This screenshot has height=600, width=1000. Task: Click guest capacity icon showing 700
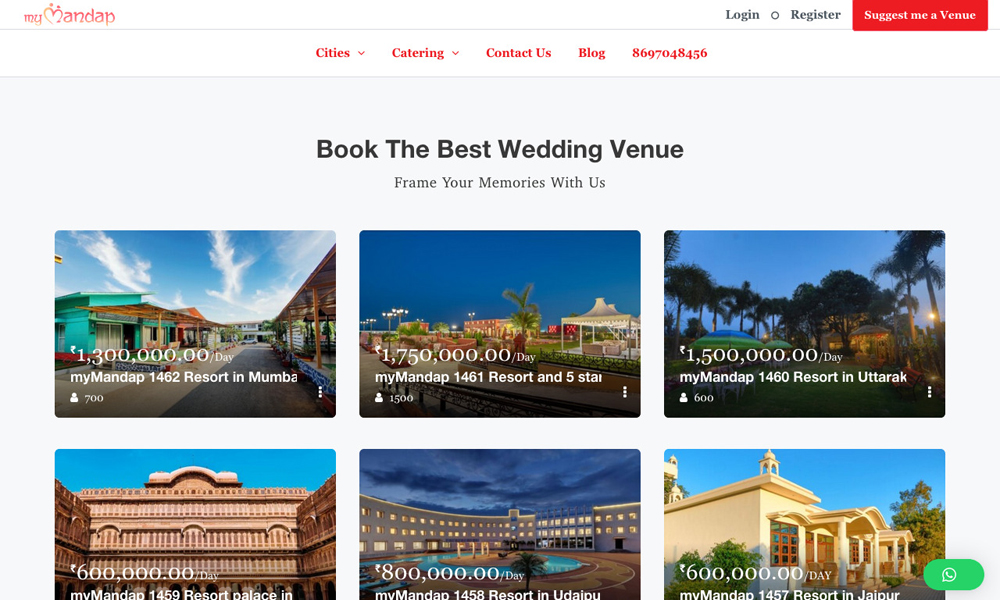(x=74, y=398)
